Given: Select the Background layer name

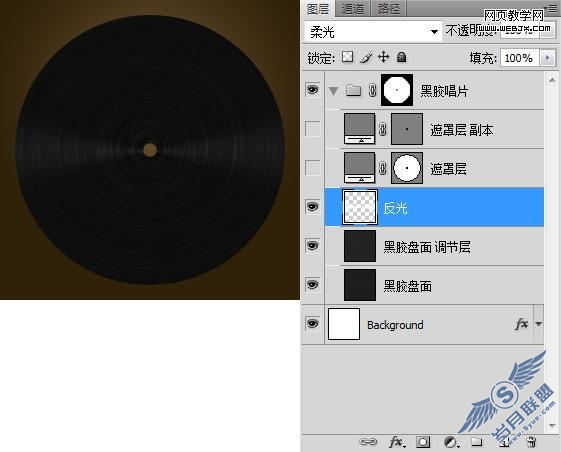Looking at the screenshot, I should [395, 325].
